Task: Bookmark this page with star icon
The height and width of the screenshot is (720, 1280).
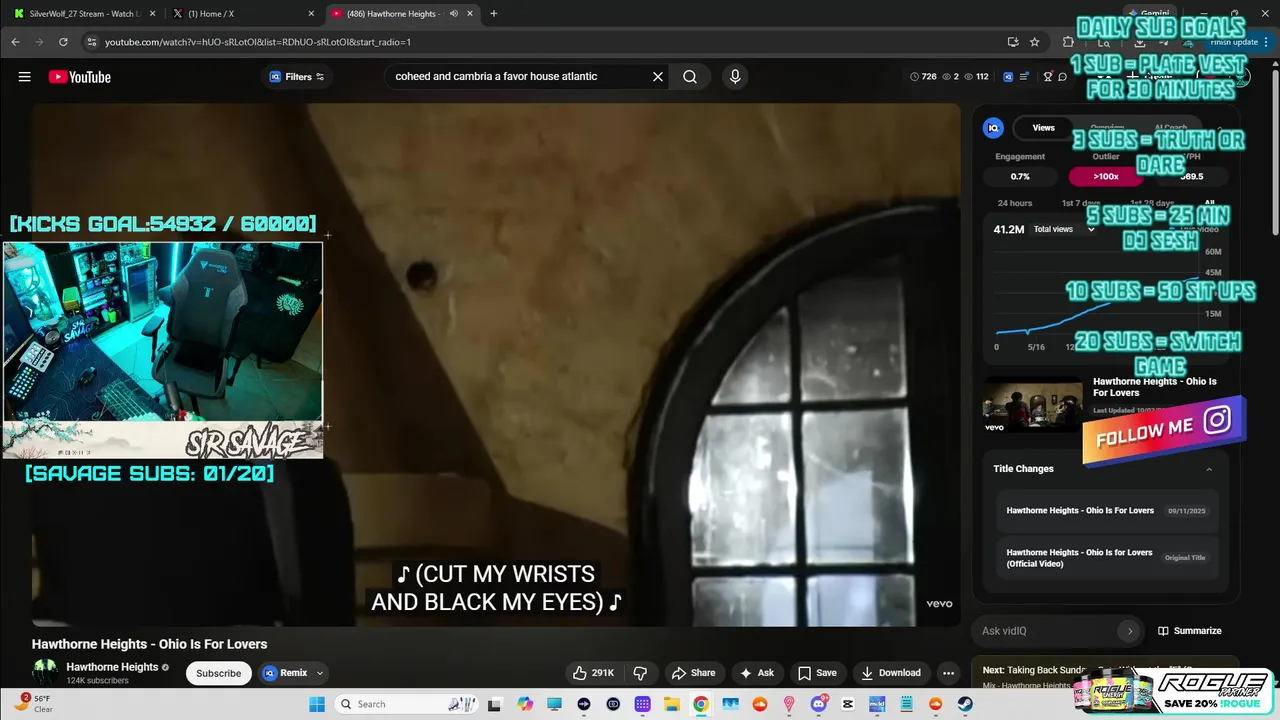Action: 1034,42
